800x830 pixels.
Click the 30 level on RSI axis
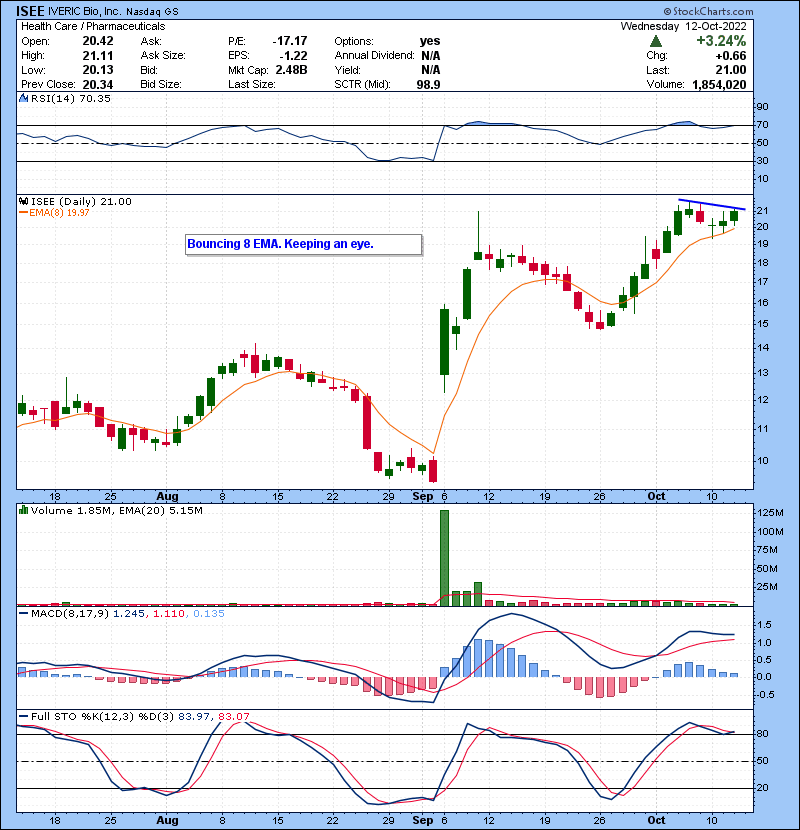762,160
